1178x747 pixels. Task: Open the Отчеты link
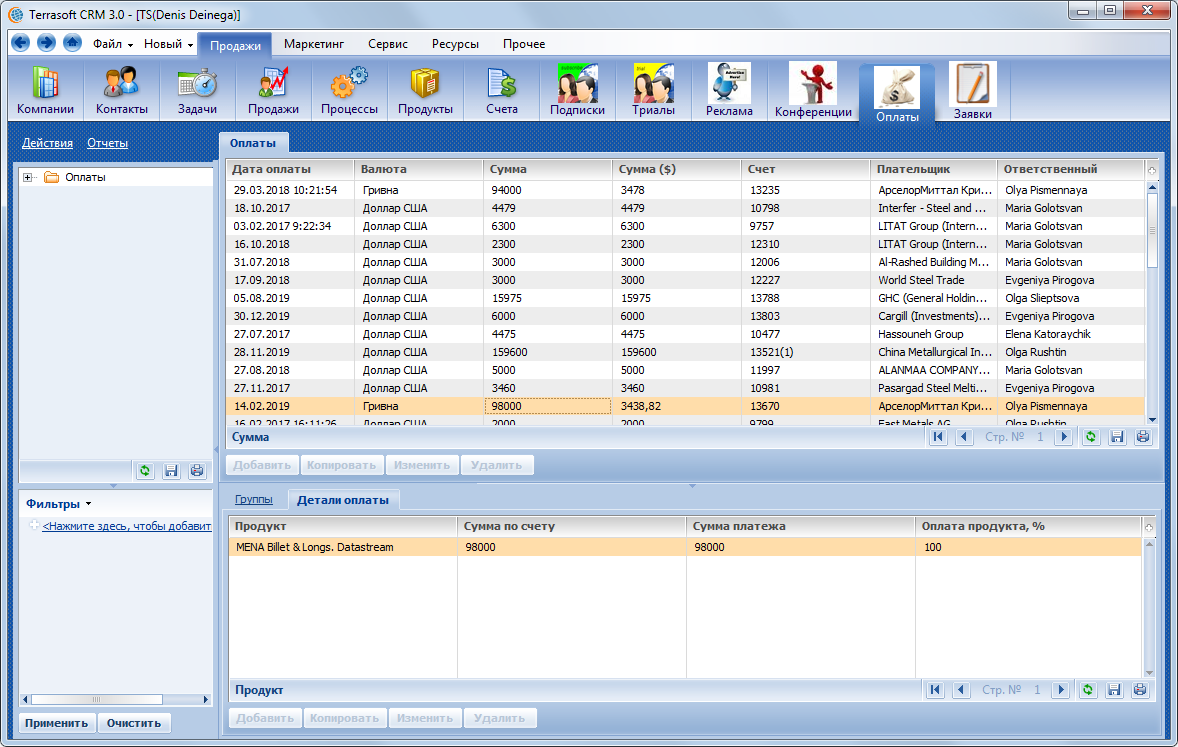coord(107,143)
